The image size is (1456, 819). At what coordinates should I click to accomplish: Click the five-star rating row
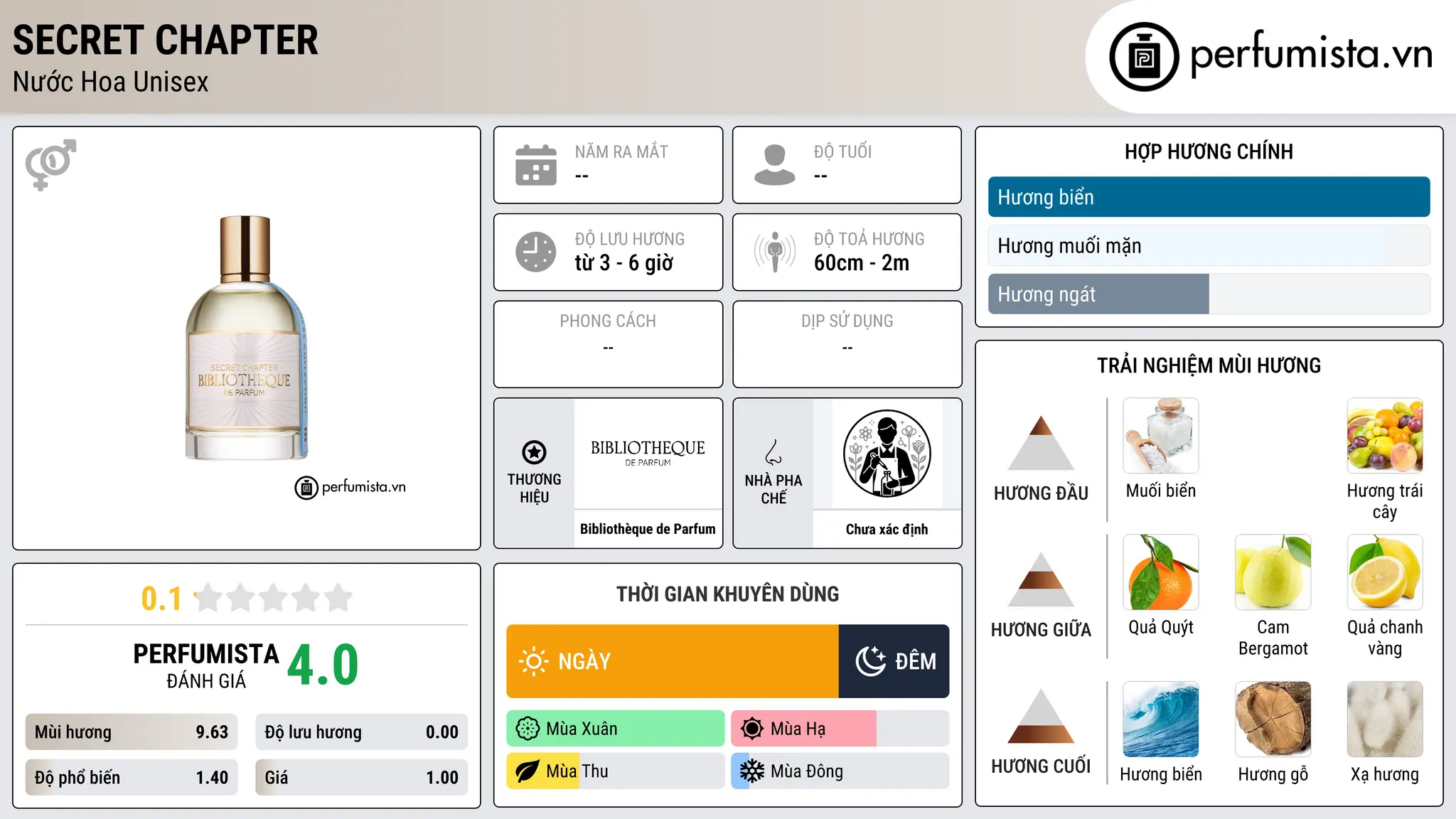tap(273, 598)
